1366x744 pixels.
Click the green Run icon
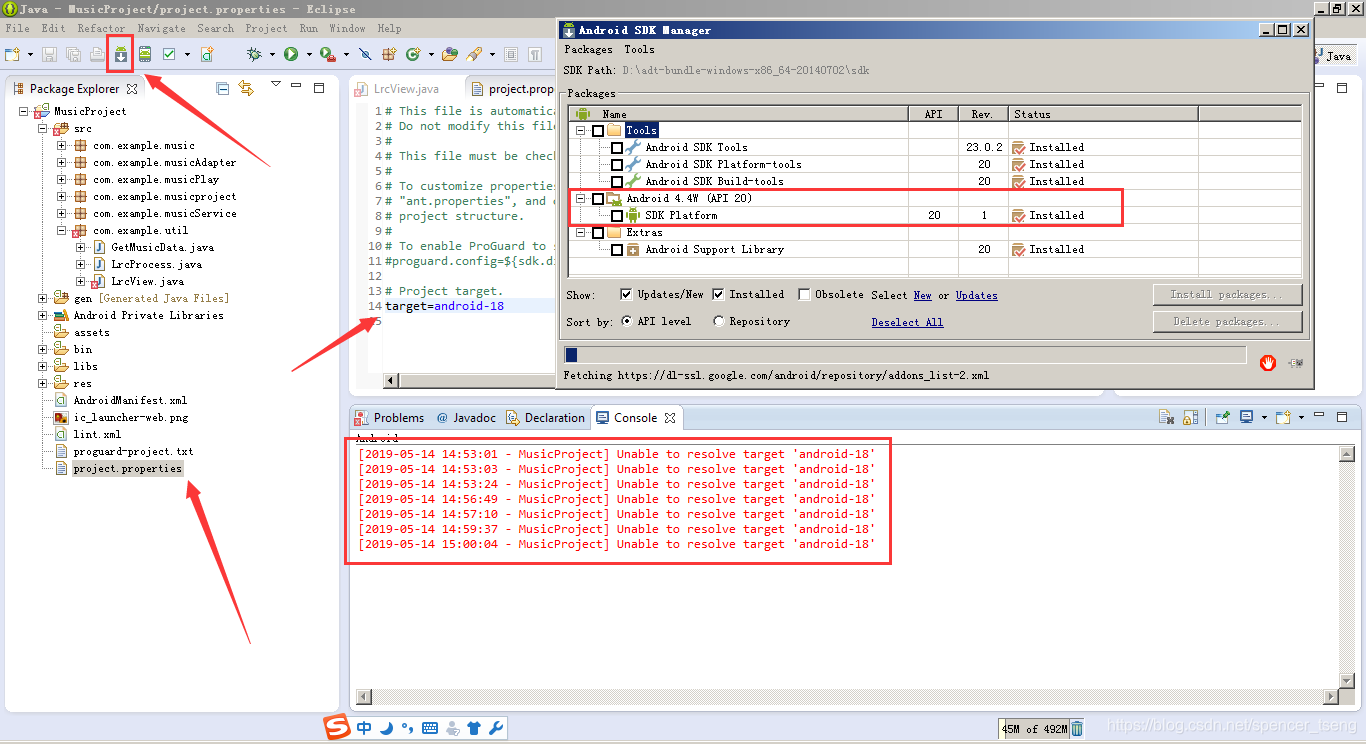click(x=291, y=54)
